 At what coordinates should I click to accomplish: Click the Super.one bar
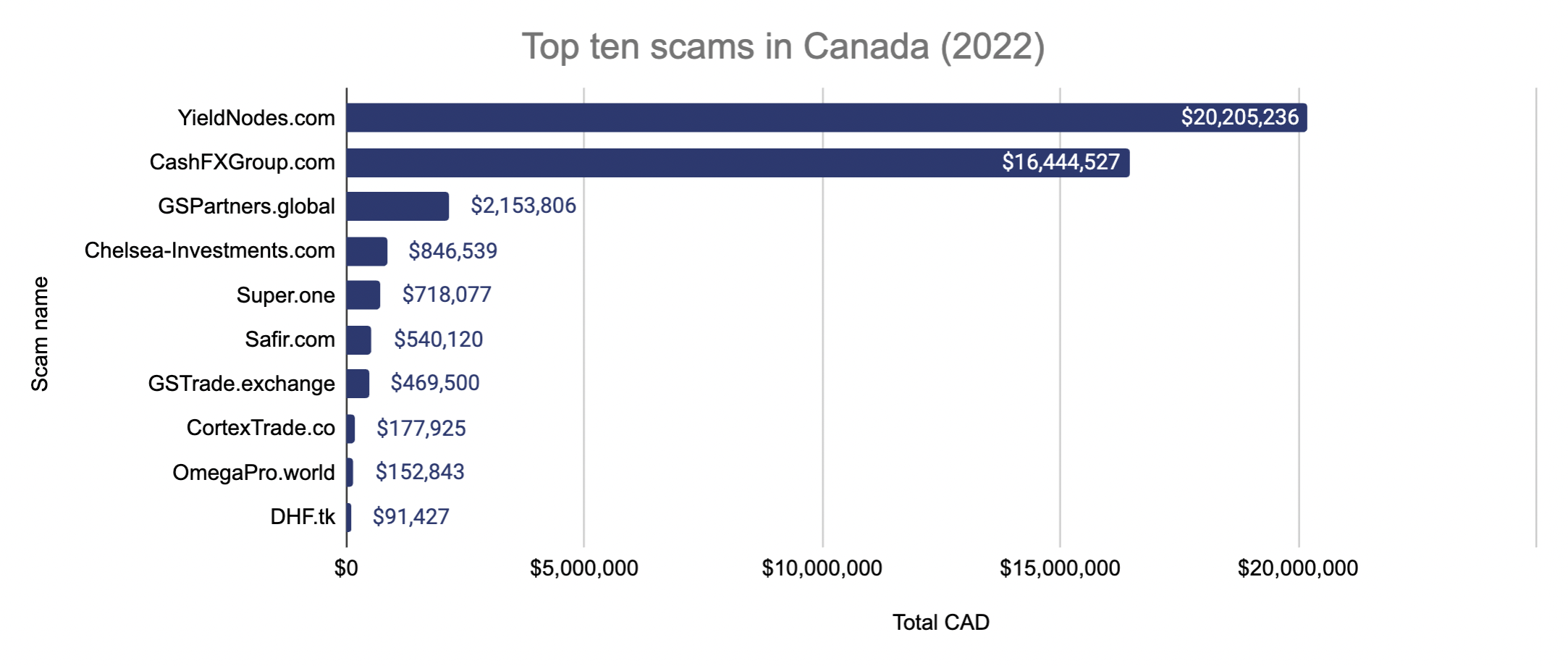[x=363, y=295]
